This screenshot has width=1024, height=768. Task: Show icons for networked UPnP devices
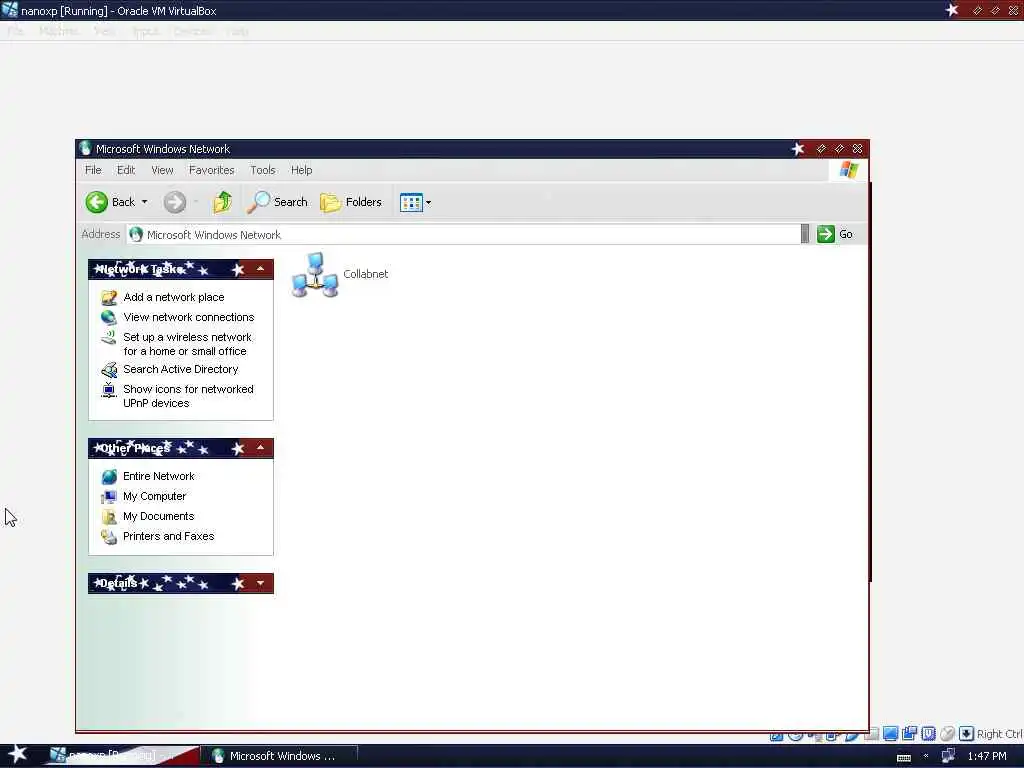click(x=188, y=396)
